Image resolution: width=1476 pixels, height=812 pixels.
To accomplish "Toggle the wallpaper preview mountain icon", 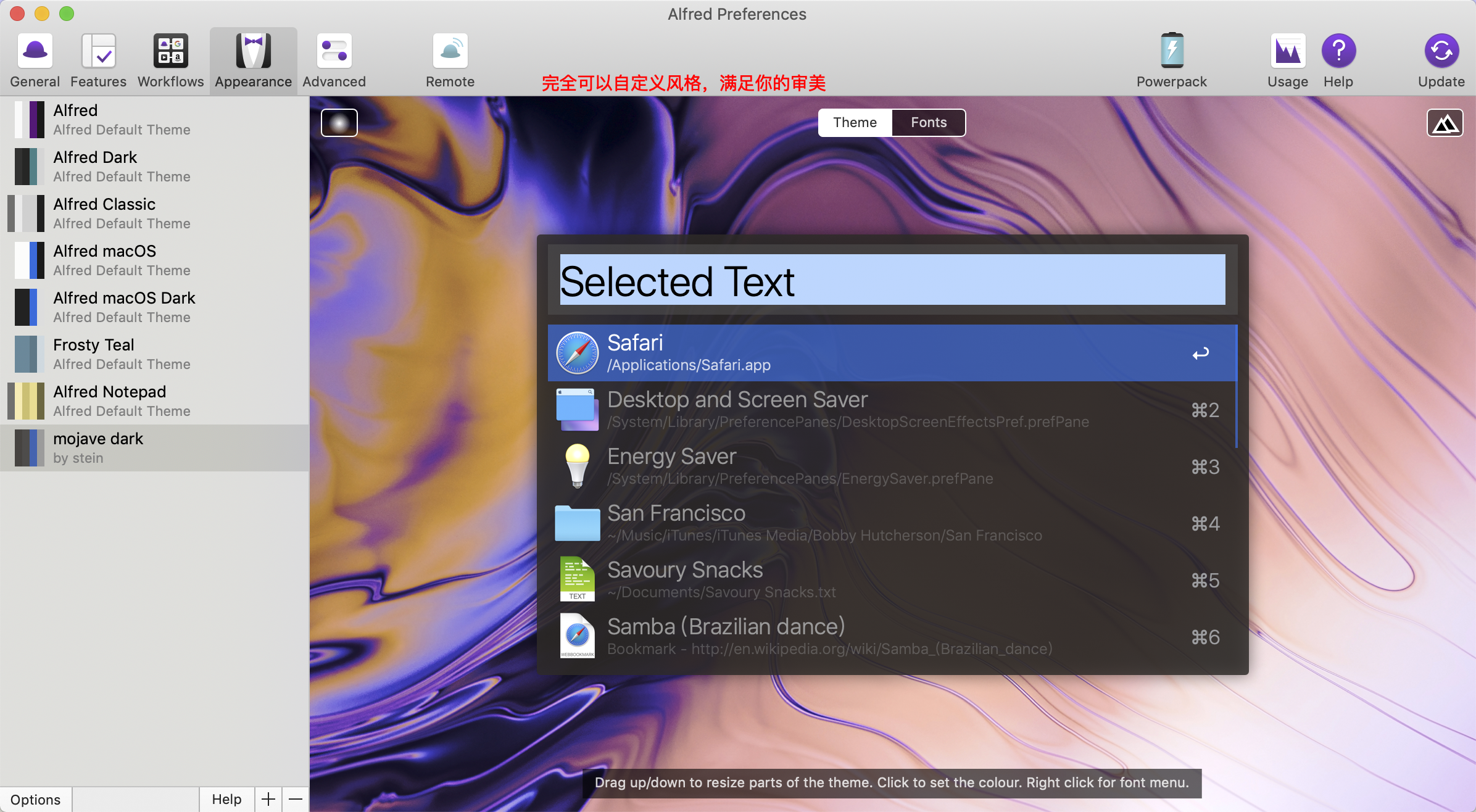I will coord(1445,123).
